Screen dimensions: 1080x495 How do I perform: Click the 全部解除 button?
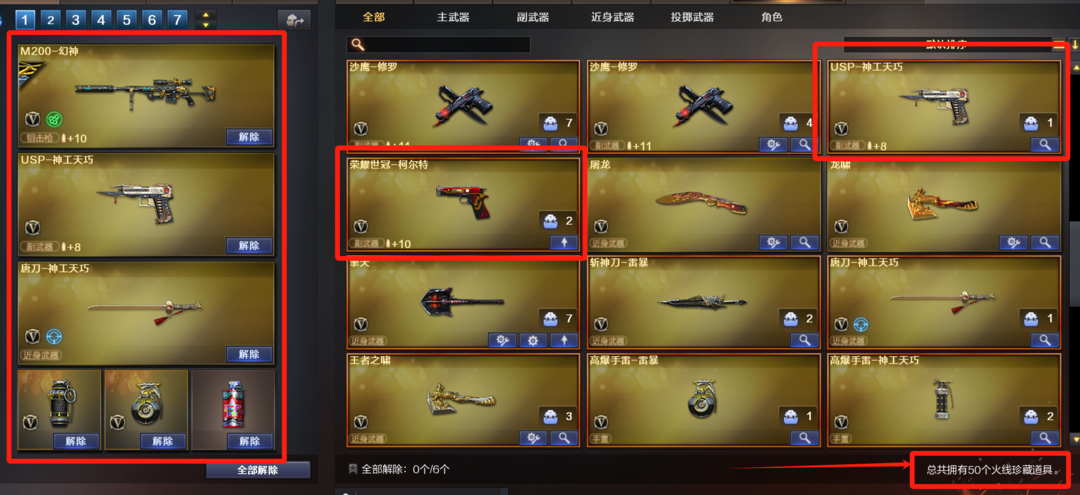click(258, 470)
